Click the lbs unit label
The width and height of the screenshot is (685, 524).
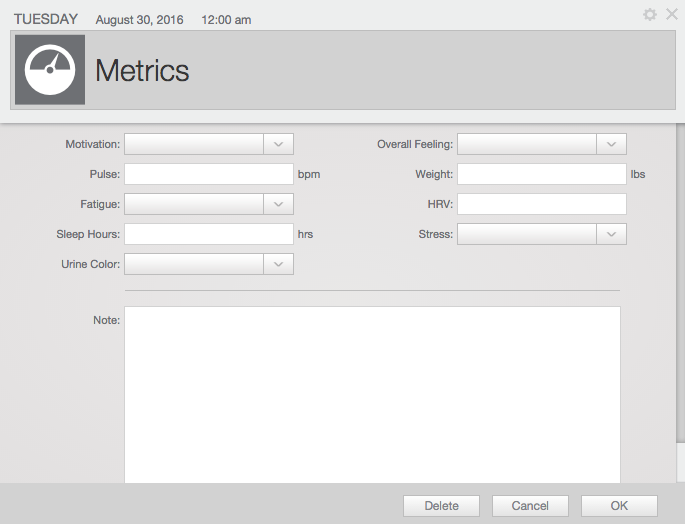638,174
